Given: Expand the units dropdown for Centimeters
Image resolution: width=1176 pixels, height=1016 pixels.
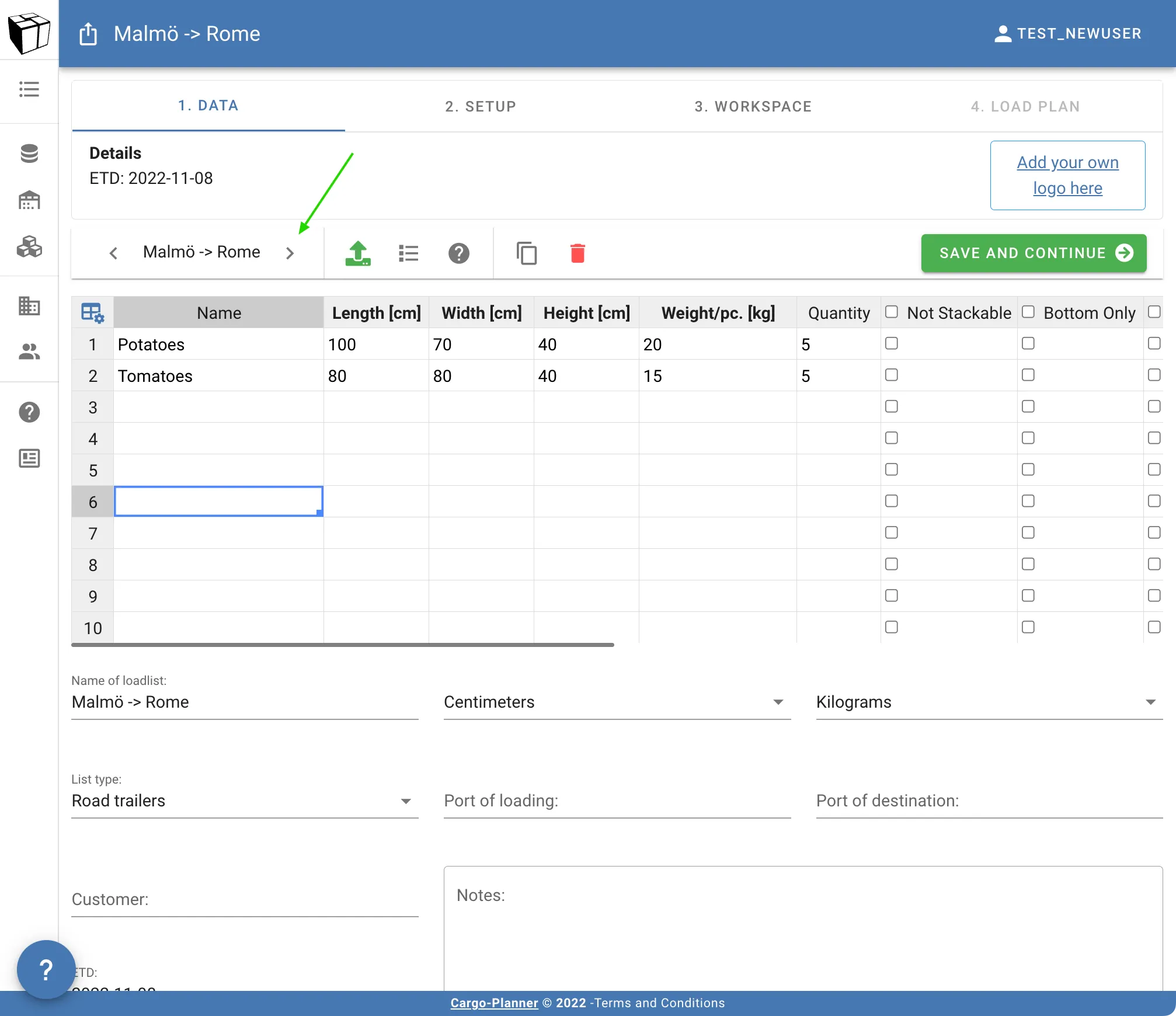Looking at the screenshot, I should 780,702.
